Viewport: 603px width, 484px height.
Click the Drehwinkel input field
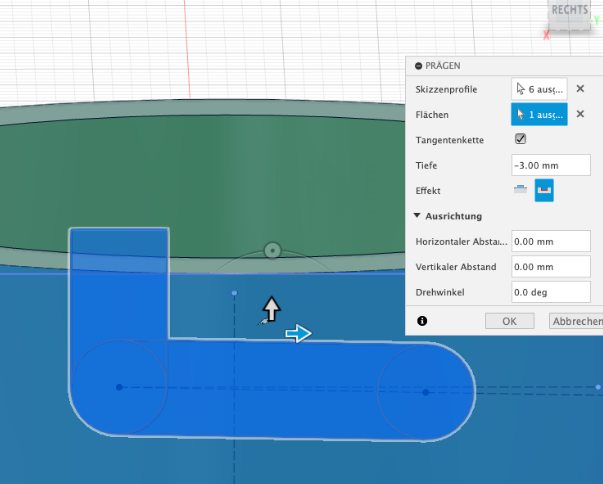550,292
